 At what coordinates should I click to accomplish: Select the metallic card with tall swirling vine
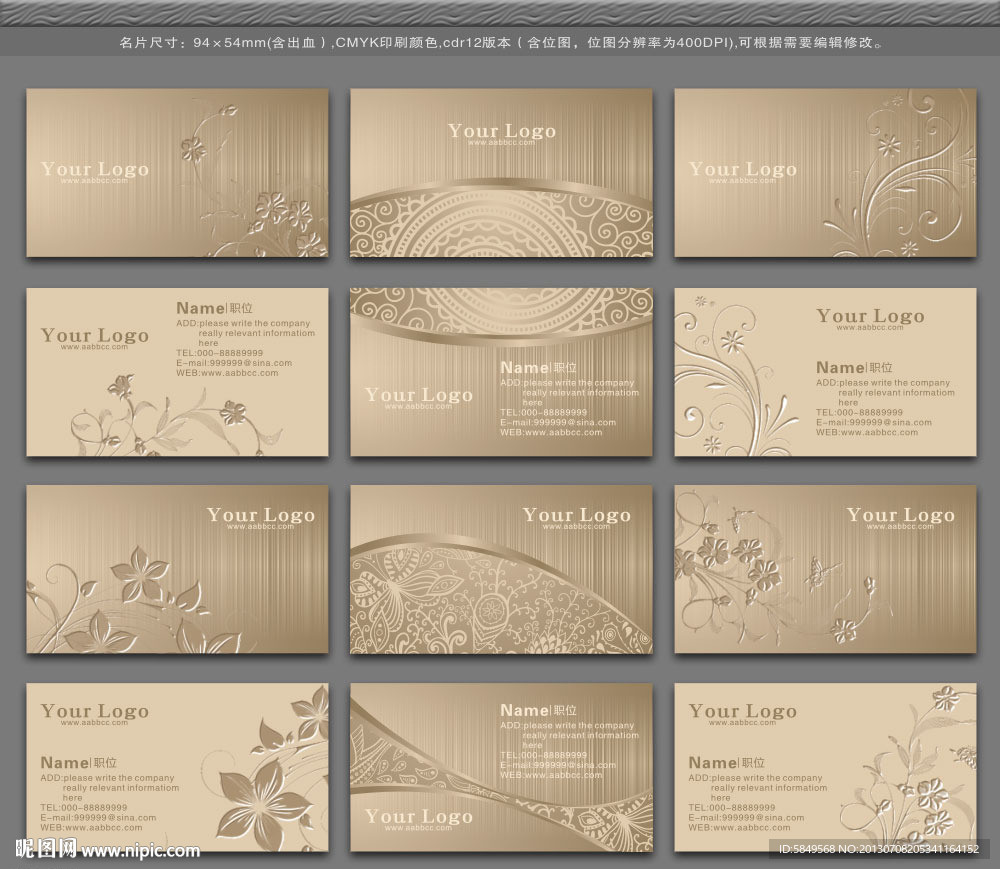(825, 173)
